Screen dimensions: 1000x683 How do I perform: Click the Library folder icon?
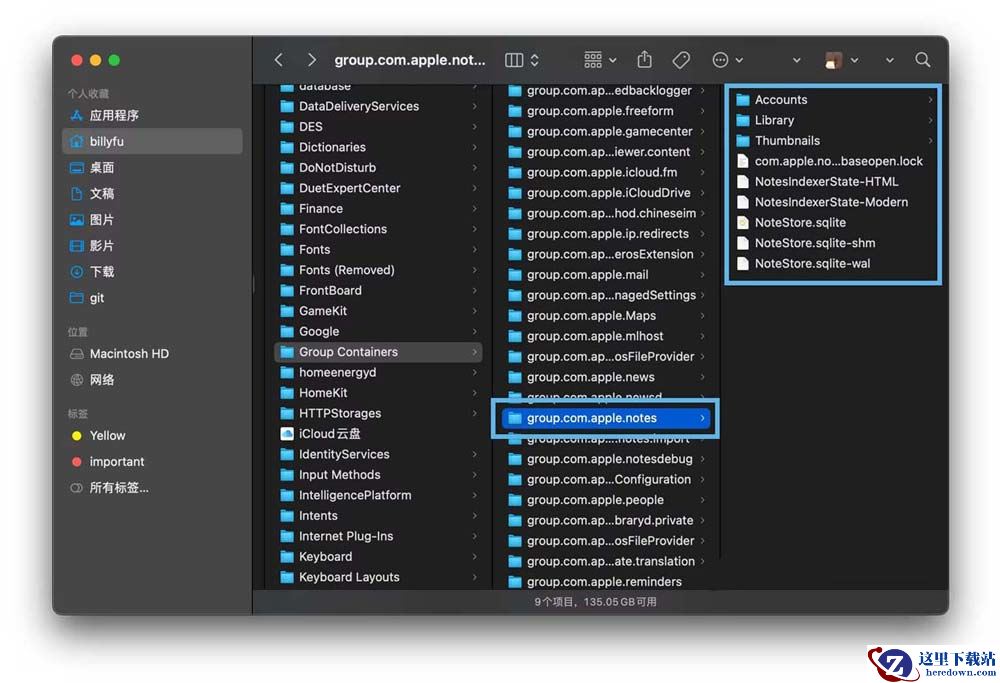(742, 121)
